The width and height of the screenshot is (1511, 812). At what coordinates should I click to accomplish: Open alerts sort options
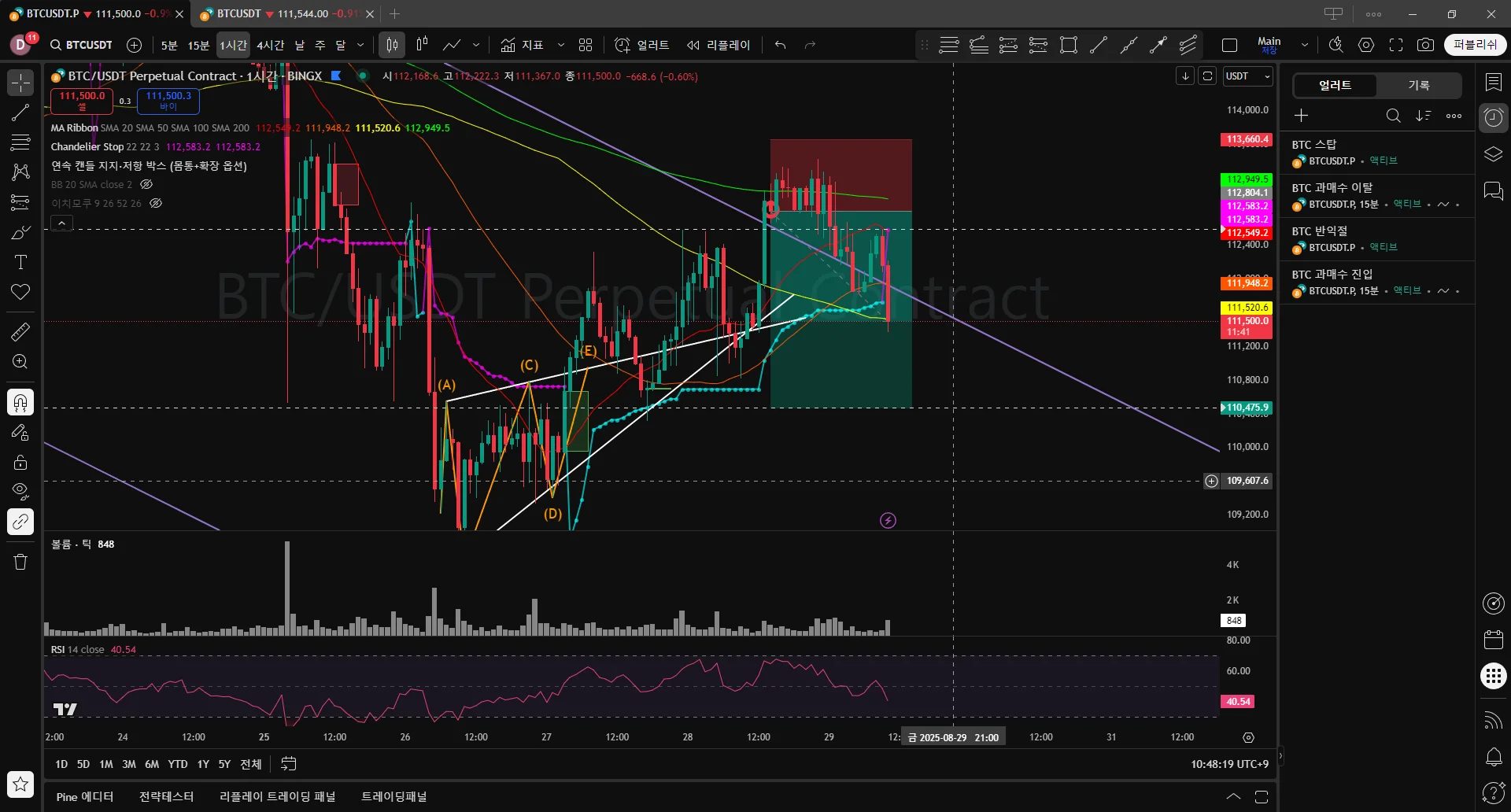(1424, 116)
